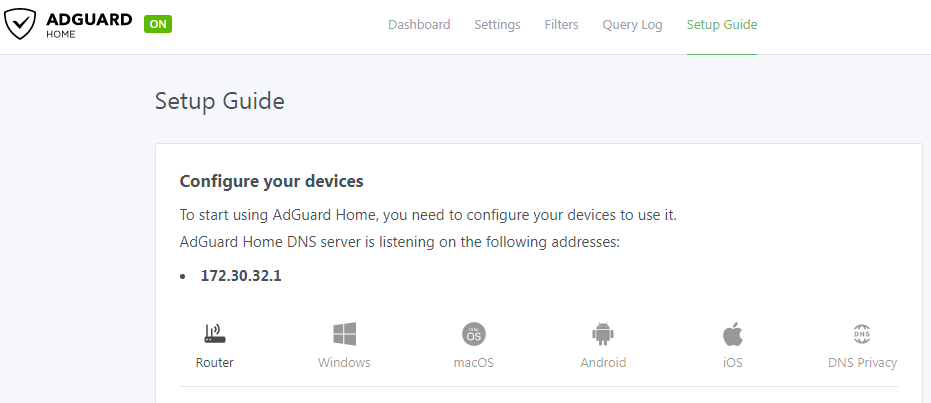Open the Setup Guide page
This screenshot has width=931, height=403.
(x=722, y=25)
